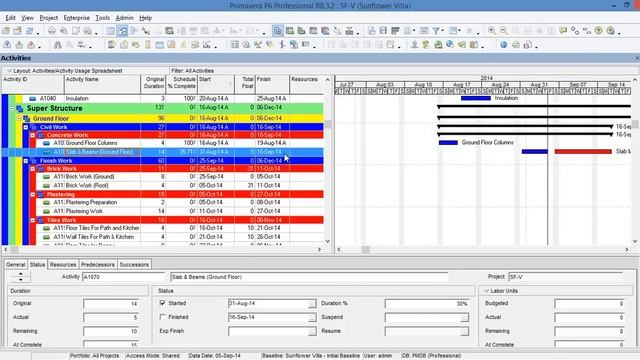Image resolution: width=640 pixels, height=360 pixels.
Task: Click the first open-folder icon in top toolbar
Action: tap(6, 31)
